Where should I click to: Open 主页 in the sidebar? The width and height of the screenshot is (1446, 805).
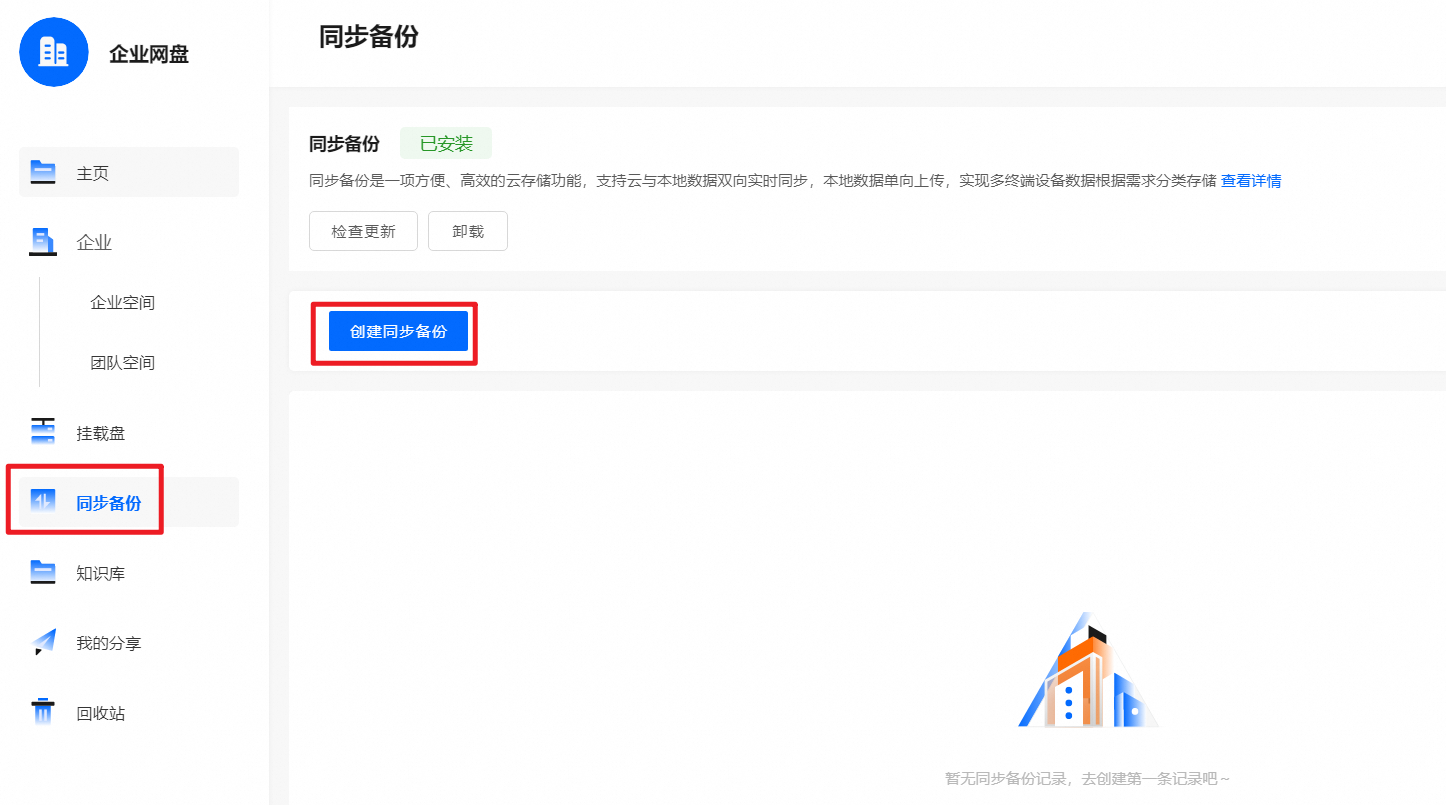coord(129,172)
